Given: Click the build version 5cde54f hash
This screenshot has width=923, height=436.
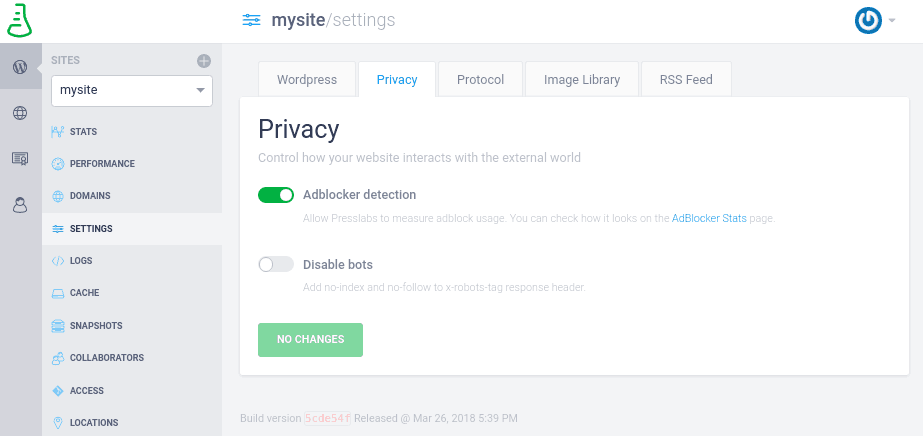Looking at the screenshot, I should click(x=327, y=419).
